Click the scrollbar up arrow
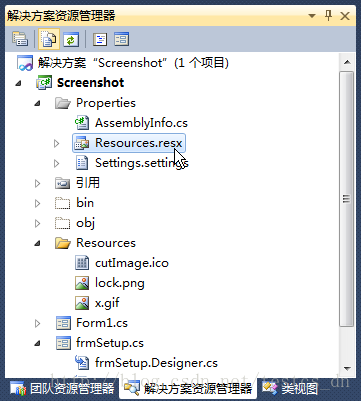This screenshot has width=361, height=401. 347,62
